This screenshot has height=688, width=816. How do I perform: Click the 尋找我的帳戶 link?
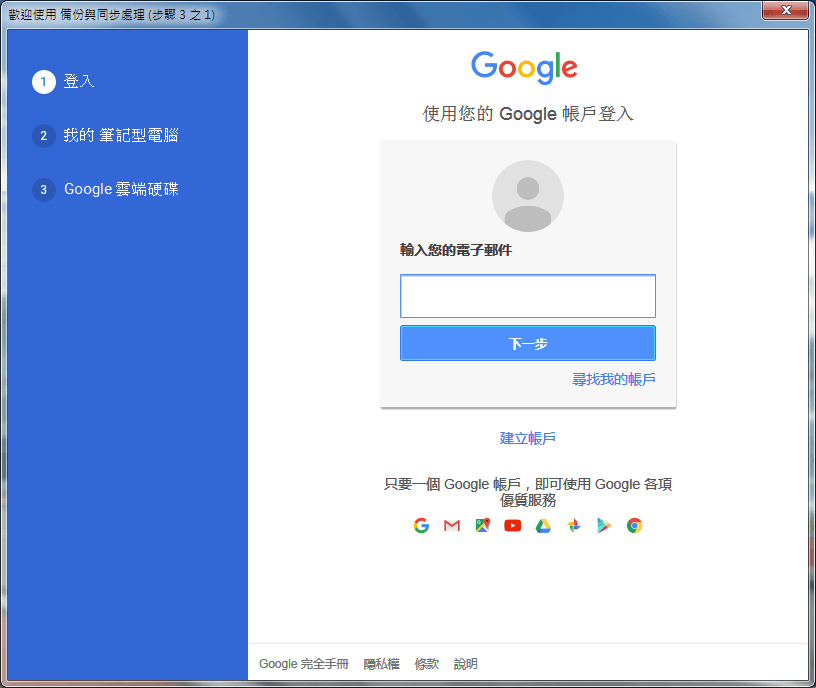tap(615, 380)
